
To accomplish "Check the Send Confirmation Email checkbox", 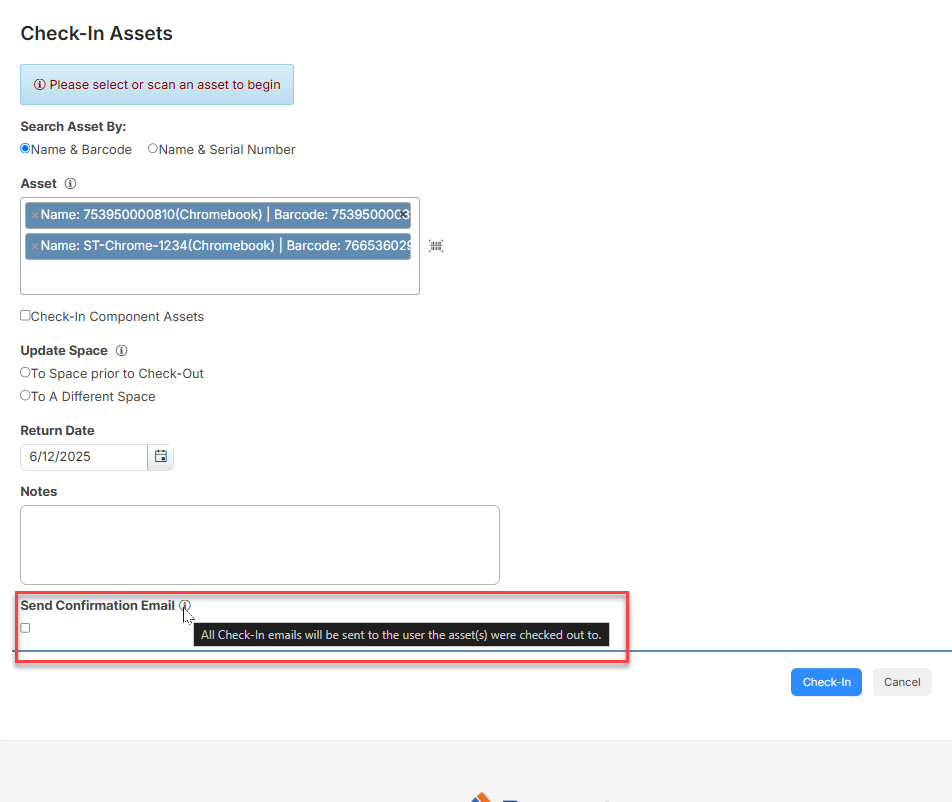I will coord(25,627).
